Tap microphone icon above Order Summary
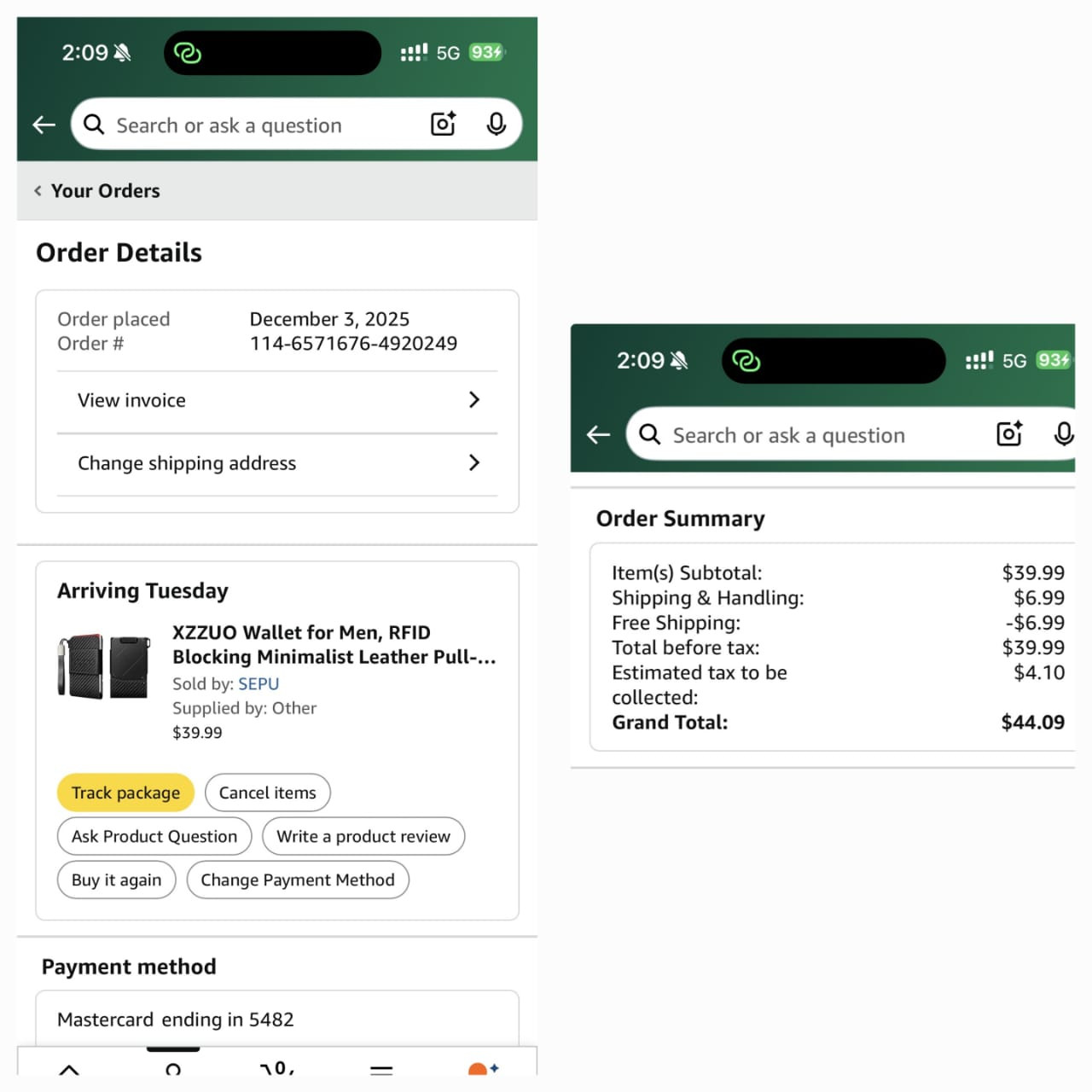Screen dimensions: 1092x1092 [1063, 434]
